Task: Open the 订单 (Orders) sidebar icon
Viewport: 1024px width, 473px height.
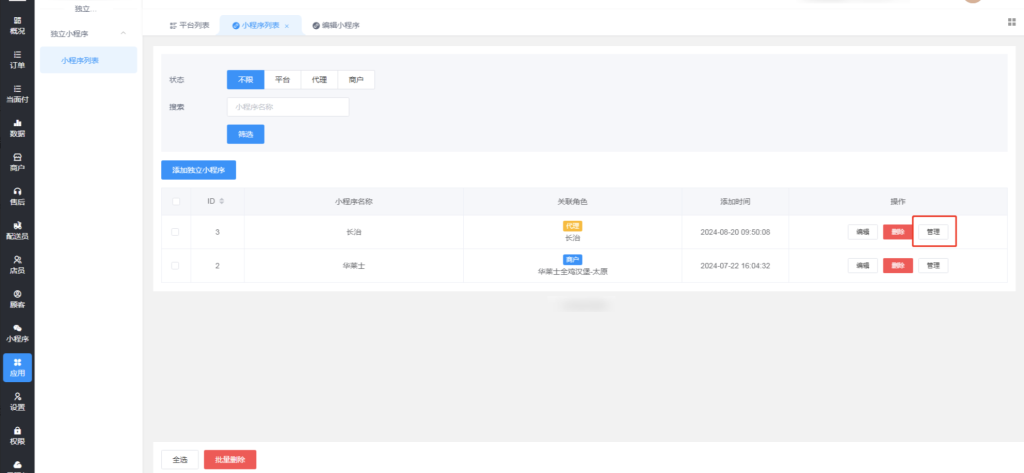Action: coord(17,59)
